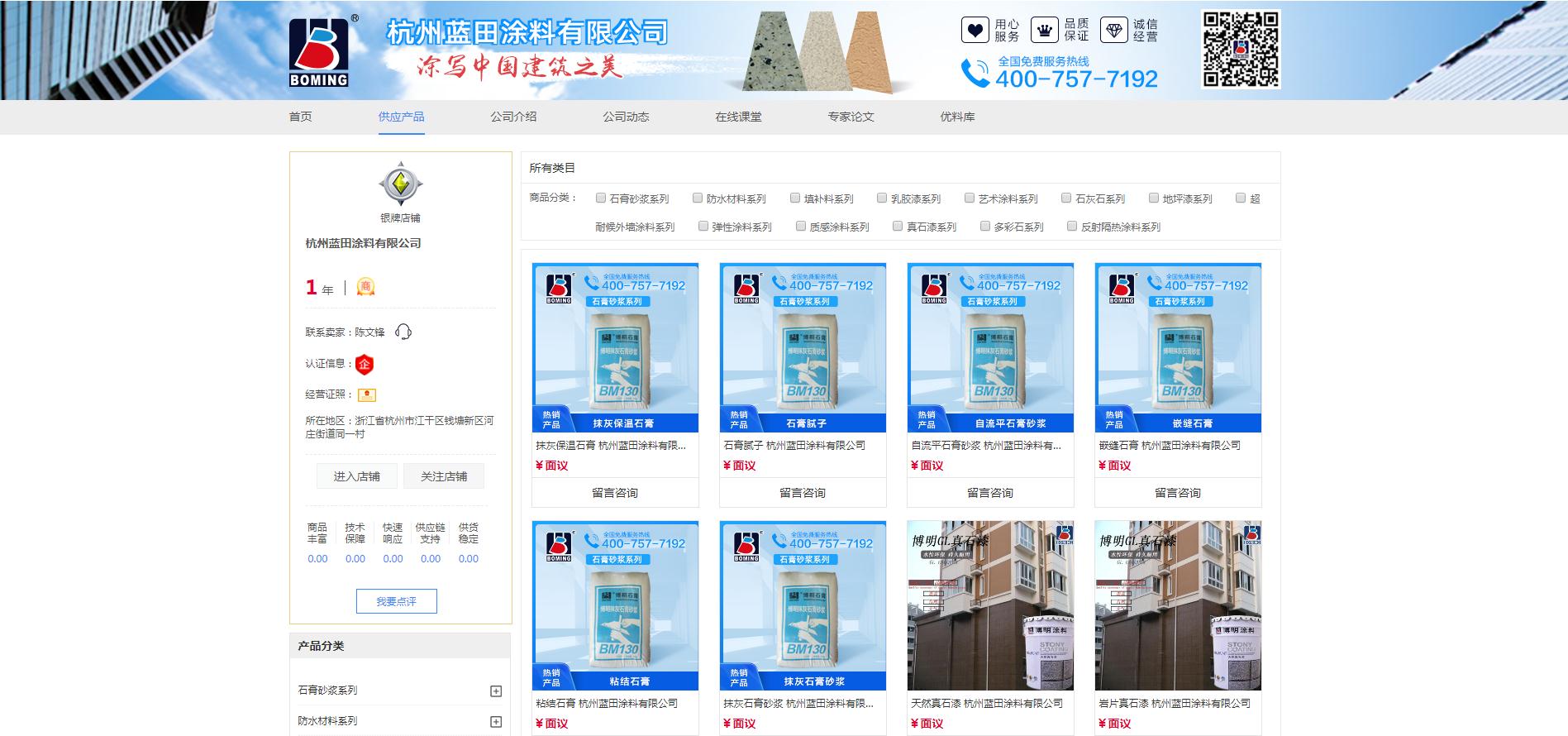The width and height of the screenshot is (1568, 736).
Task: Check the 真石漆系列 checkbox
Action: pos(898,226)
